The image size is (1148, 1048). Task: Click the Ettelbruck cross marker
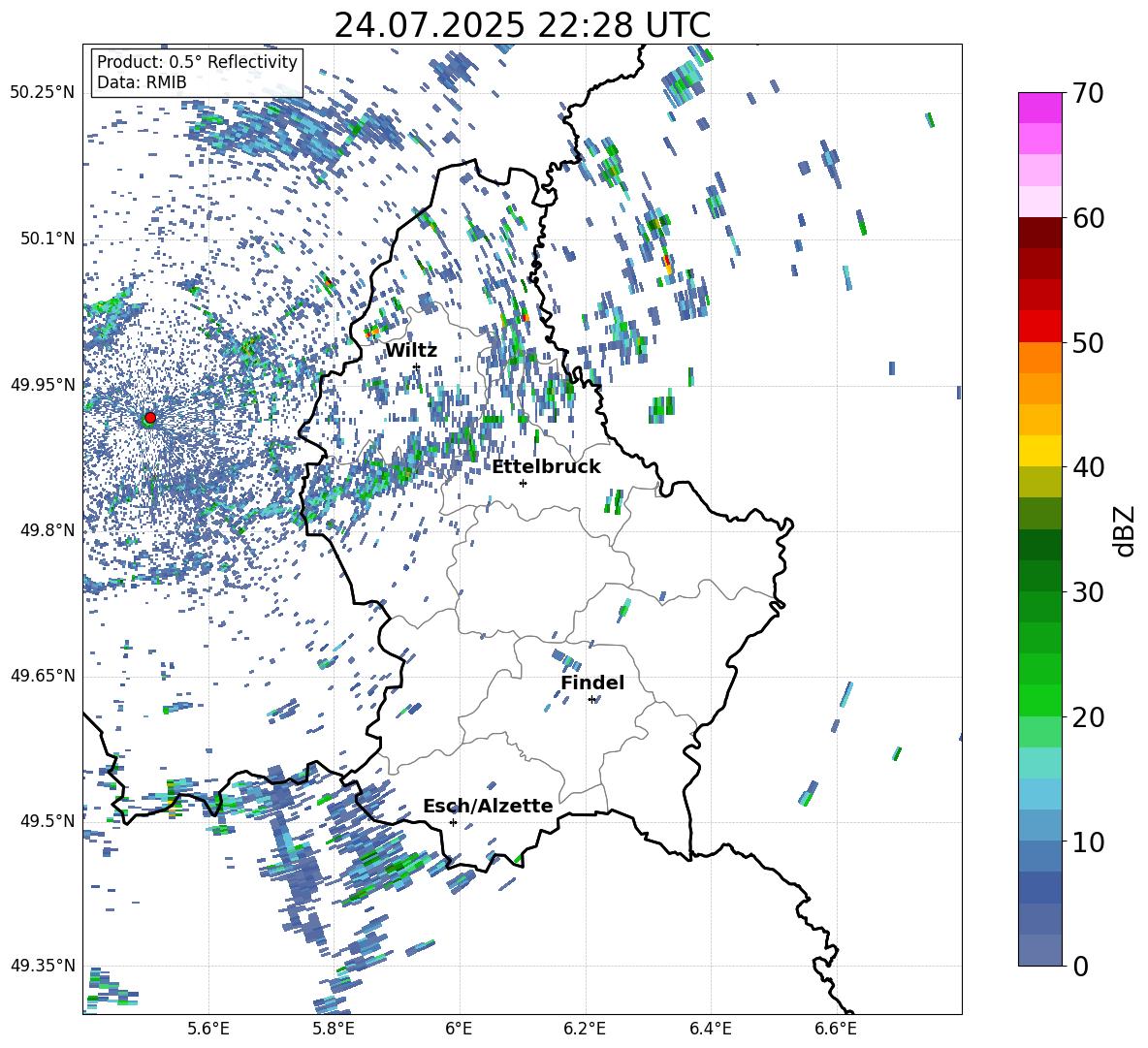[523, 483]
